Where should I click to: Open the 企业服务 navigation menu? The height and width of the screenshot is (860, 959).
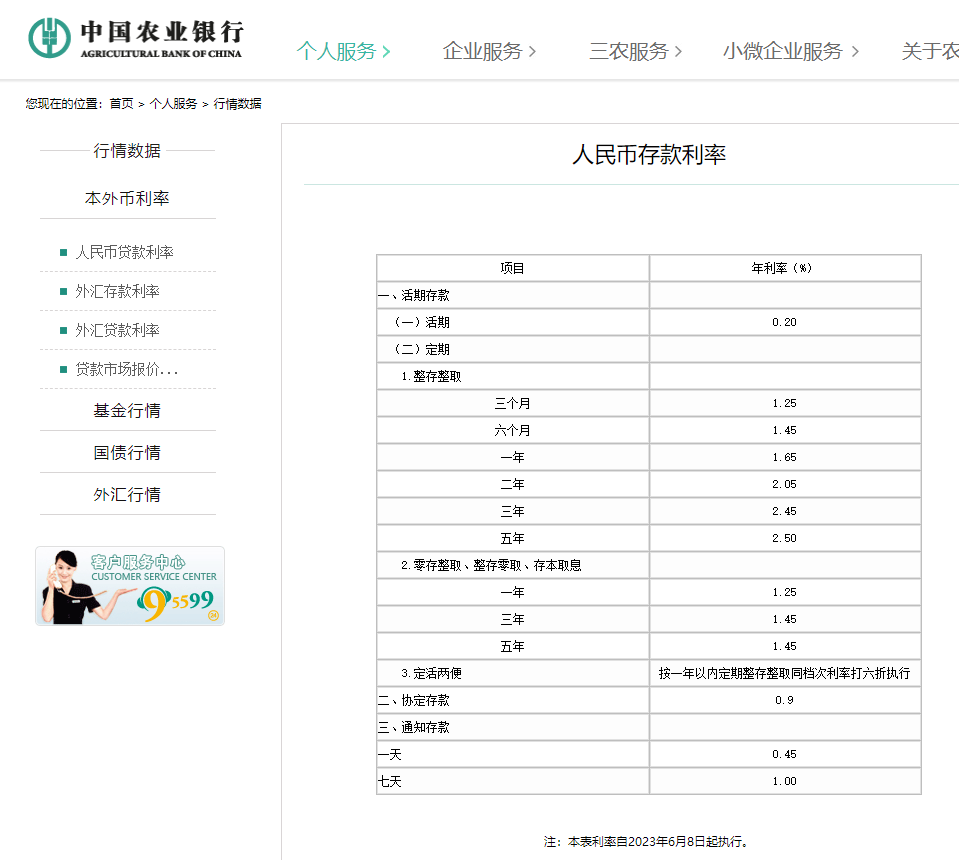click(x=489, y=51)
